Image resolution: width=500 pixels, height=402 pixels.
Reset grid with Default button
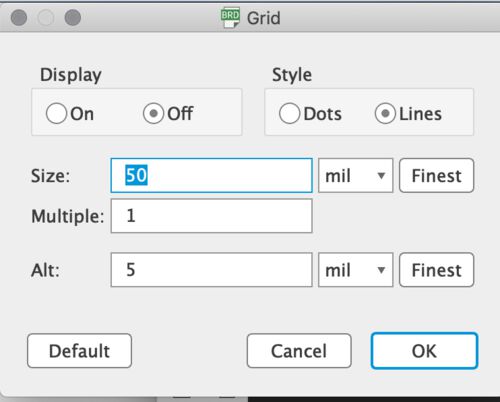(79, 351)
